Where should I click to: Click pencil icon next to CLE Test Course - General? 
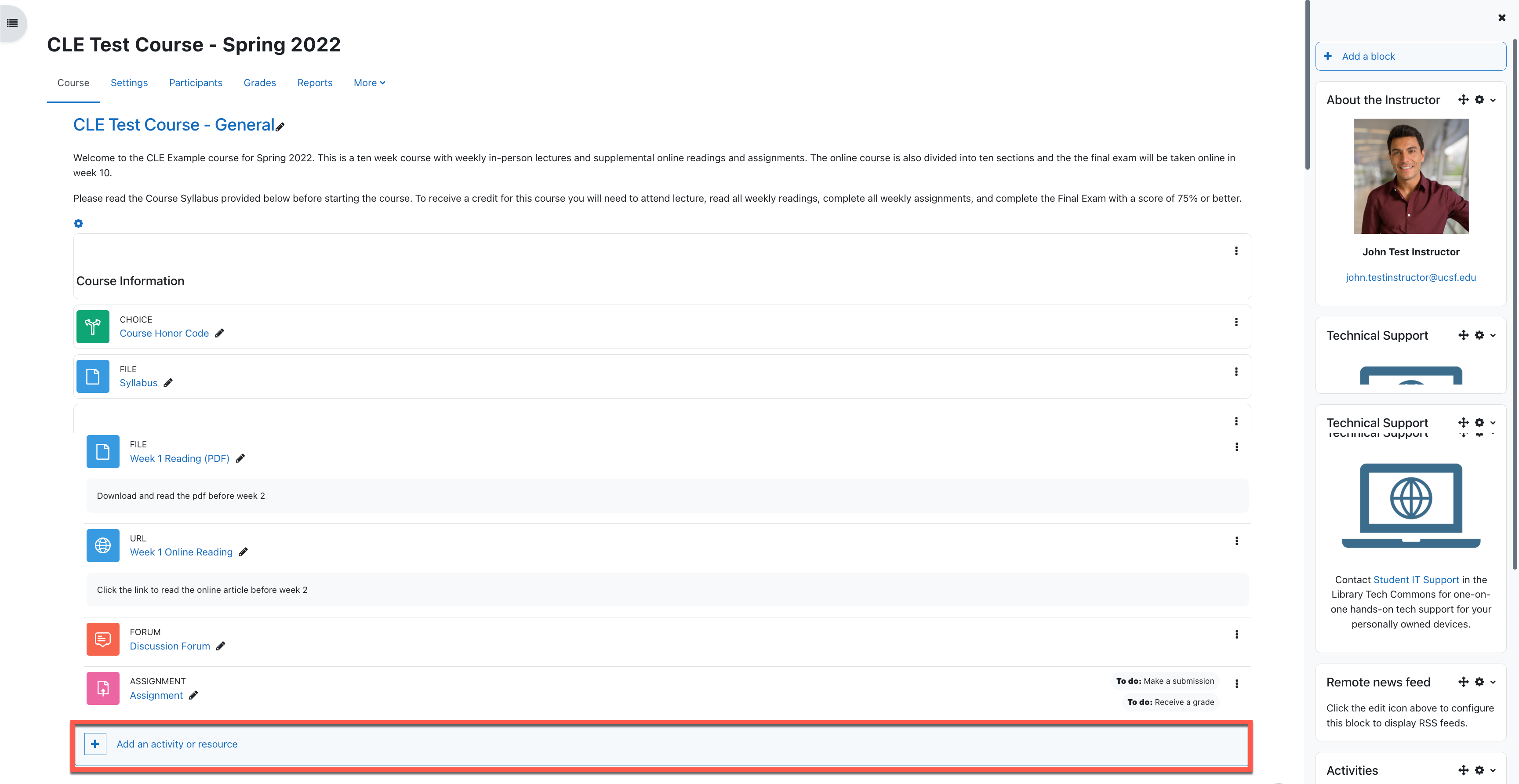coord(280,127)
